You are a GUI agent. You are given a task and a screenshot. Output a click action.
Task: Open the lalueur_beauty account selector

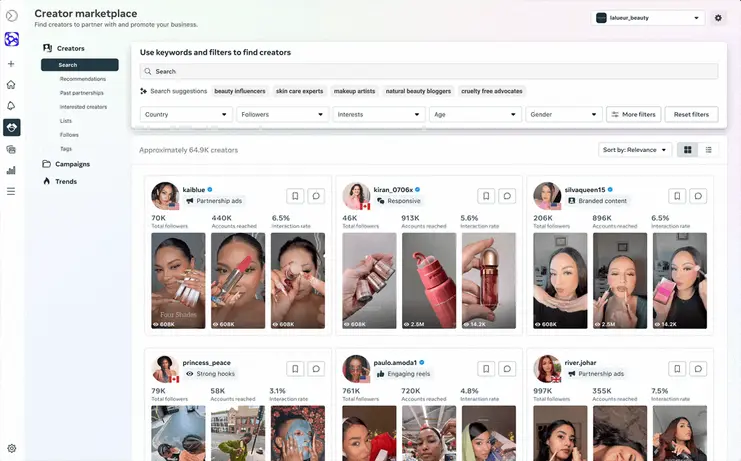[649, 18]
